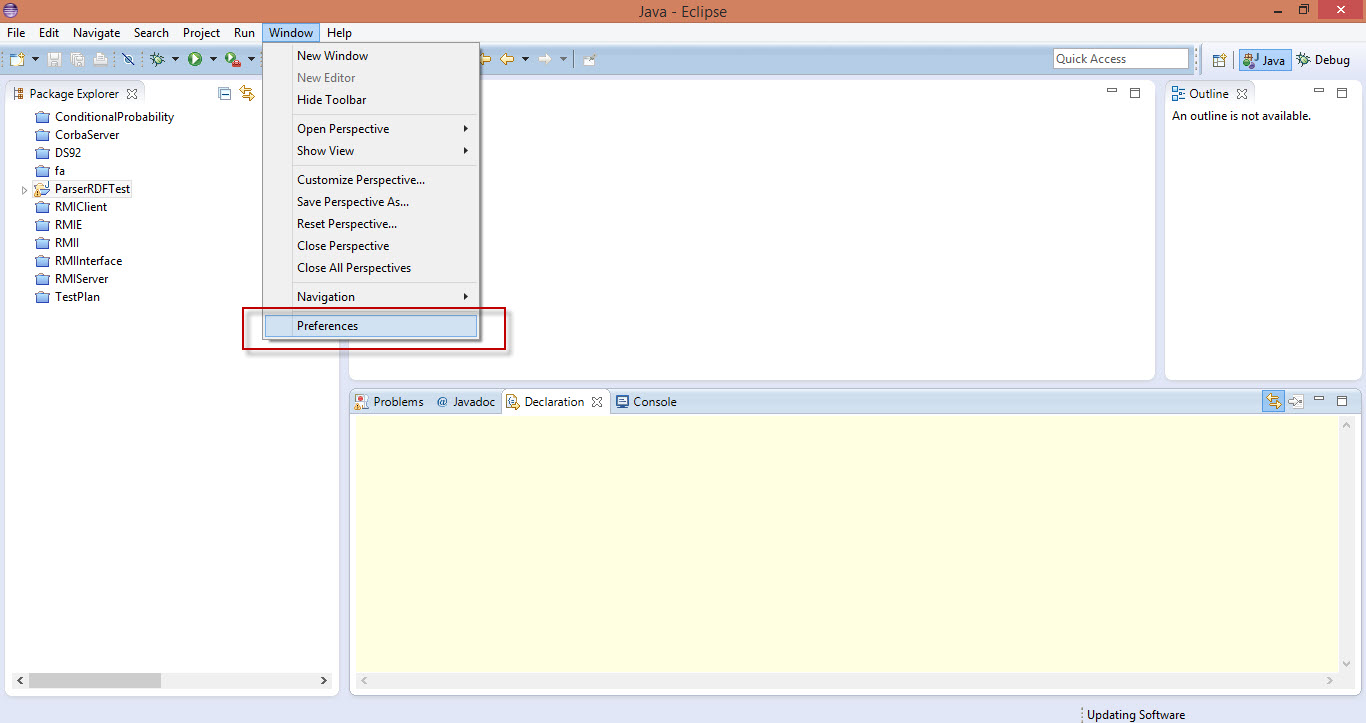Click the skip all breakpoints icon

tap(129, 59)
